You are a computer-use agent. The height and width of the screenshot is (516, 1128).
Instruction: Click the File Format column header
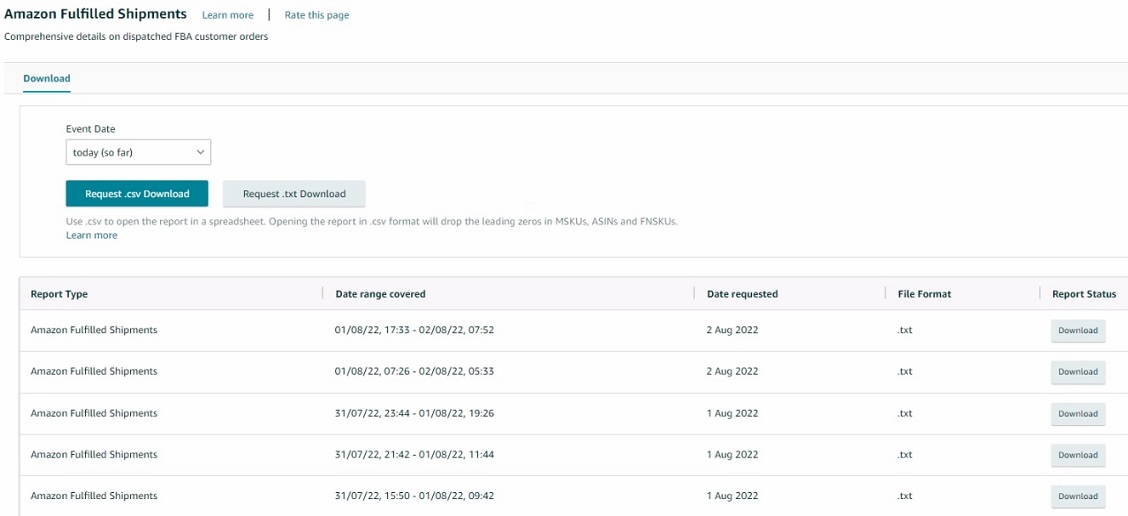click(924, 294)
